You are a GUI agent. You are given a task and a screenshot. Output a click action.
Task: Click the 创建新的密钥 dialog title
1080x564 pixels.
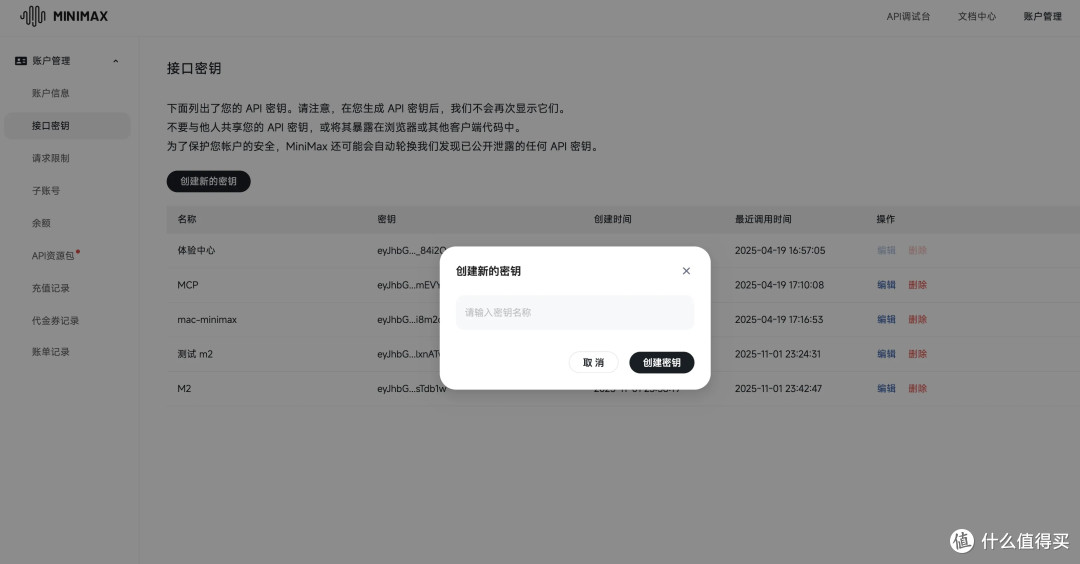tap(488, 271)
